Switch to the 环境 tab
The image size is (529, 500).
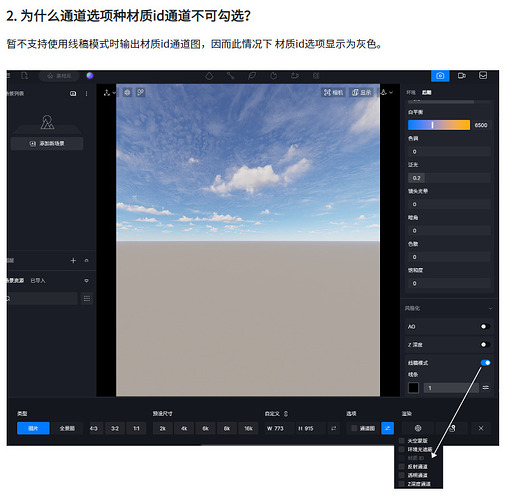411,92
